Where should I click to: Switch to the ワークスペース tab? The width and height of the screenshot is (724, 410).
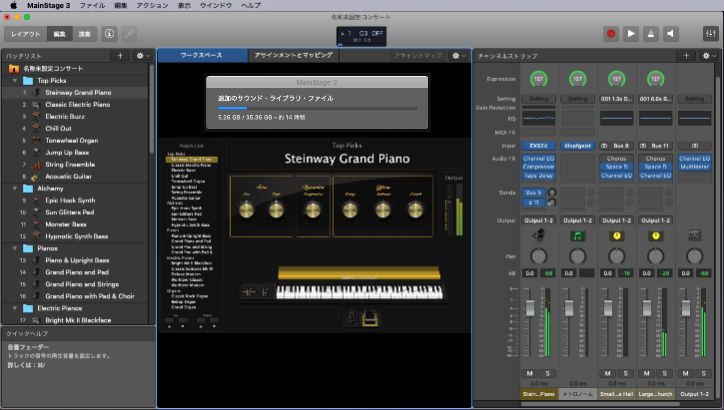202,55
